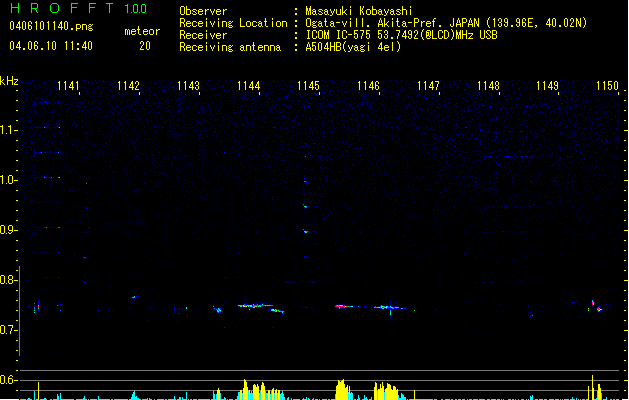Click the 1148 time axis marker
This screenshot has height=400, width=629.
[488, 86]
